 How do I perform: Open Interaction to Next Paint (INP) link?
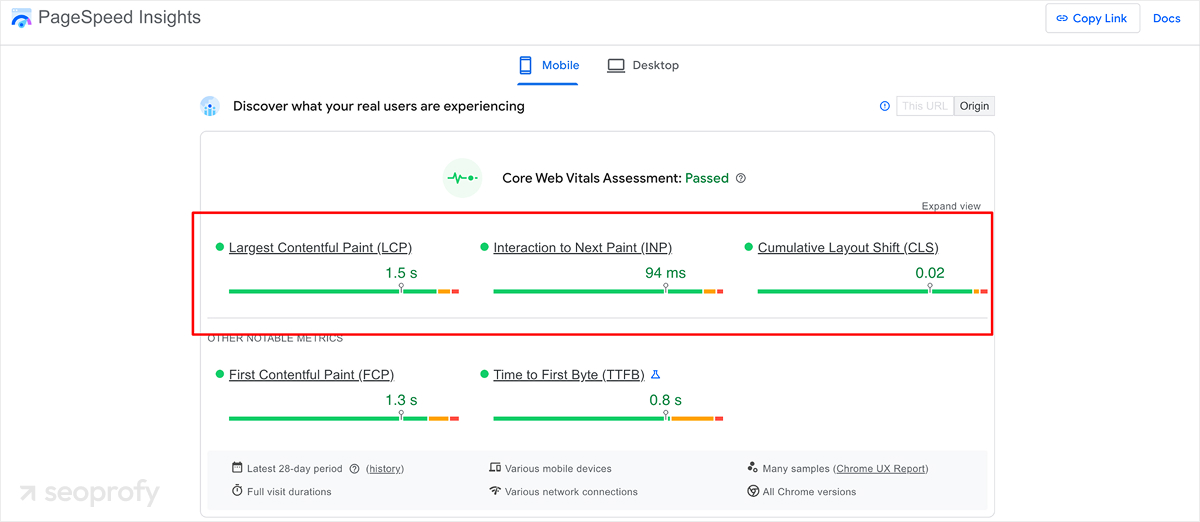(x=583, y=247)
